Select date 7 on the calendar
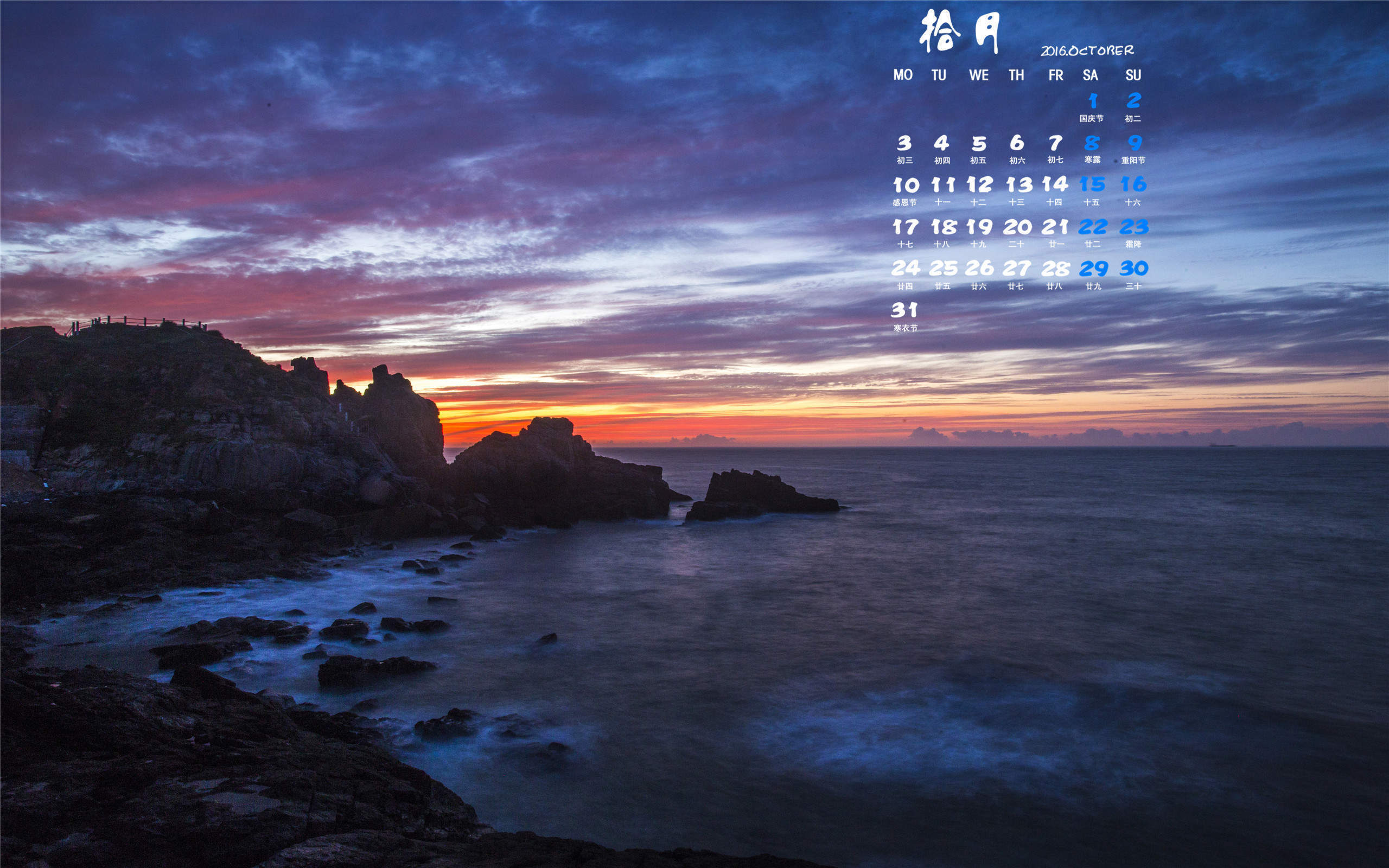This screenshot has height=868, width=1389. [1055, 142]
